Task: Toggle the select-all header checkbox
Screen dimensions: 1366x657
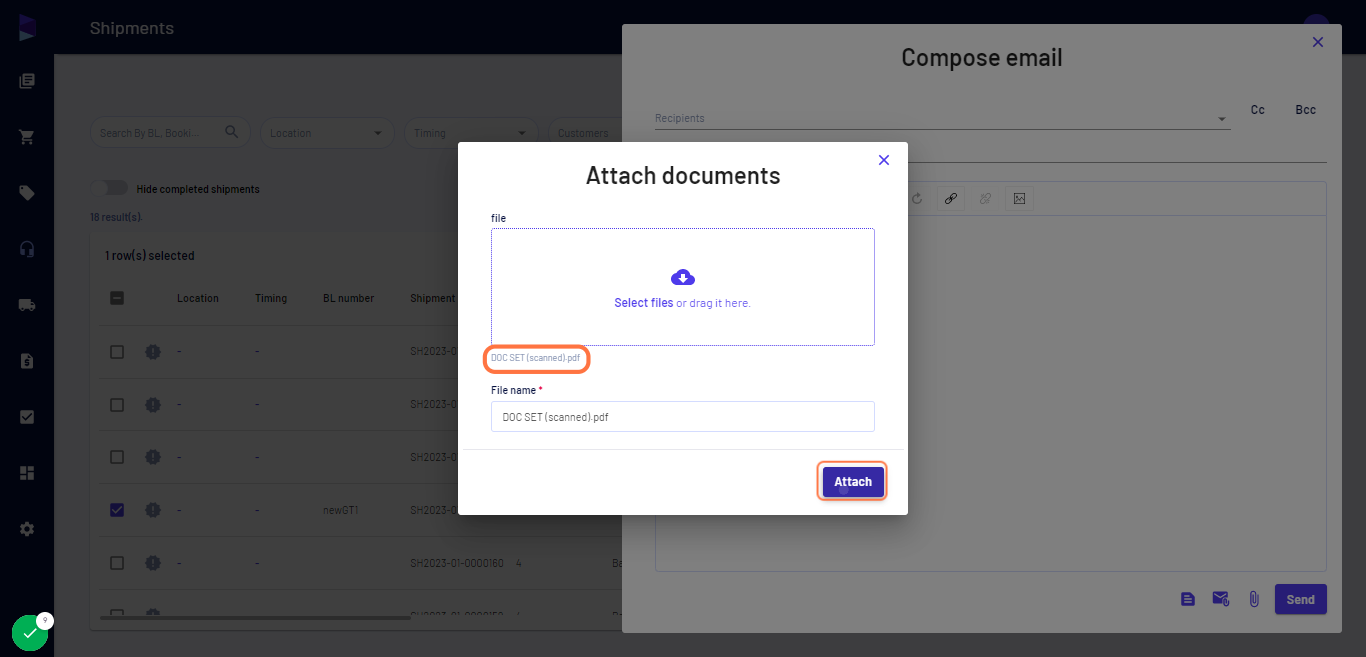Action: pyautogui.click(x=117, y=298)
